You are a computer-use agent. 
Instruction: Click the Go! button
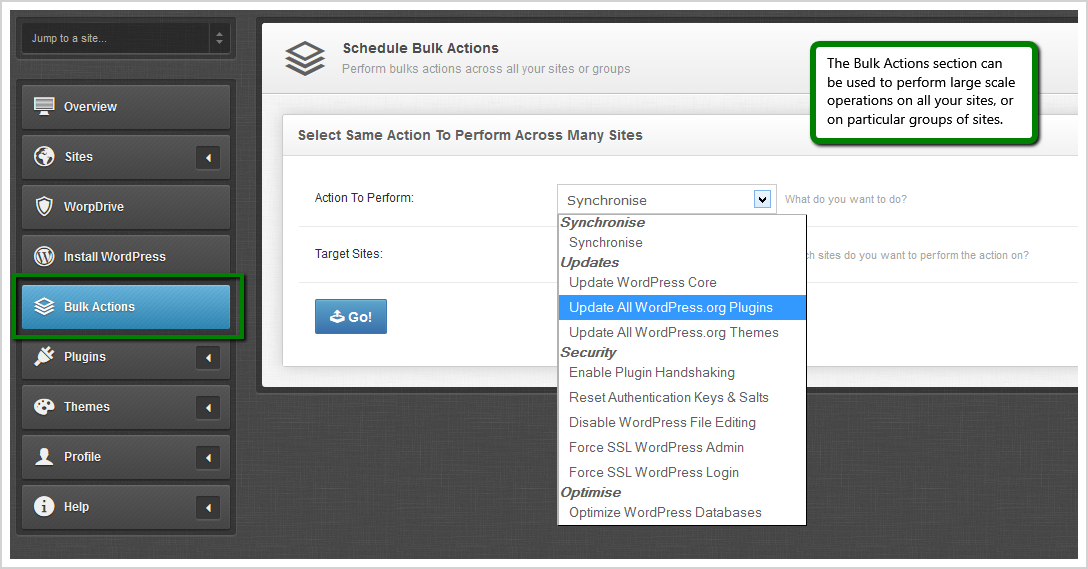(351, 316)
